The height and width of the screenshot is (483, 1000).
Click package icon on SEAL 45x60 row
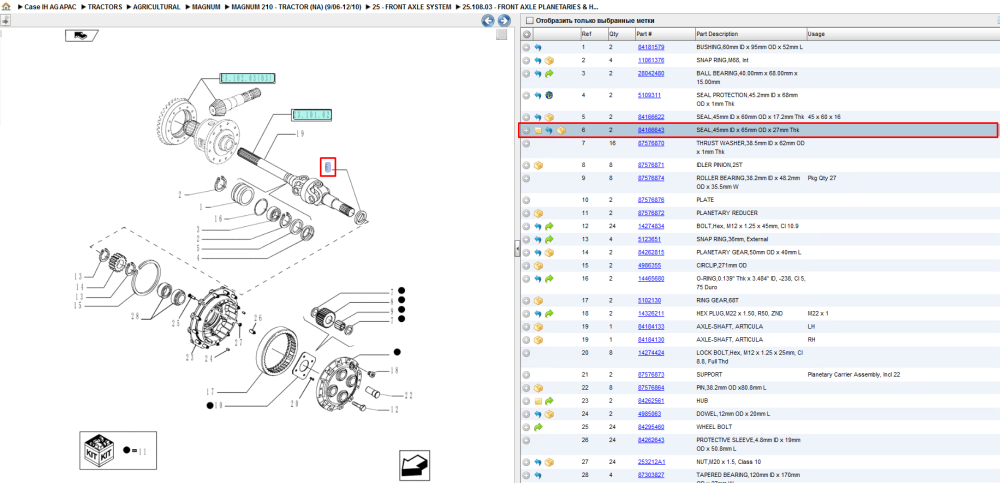pyautogui.click(x=549, y=117)
